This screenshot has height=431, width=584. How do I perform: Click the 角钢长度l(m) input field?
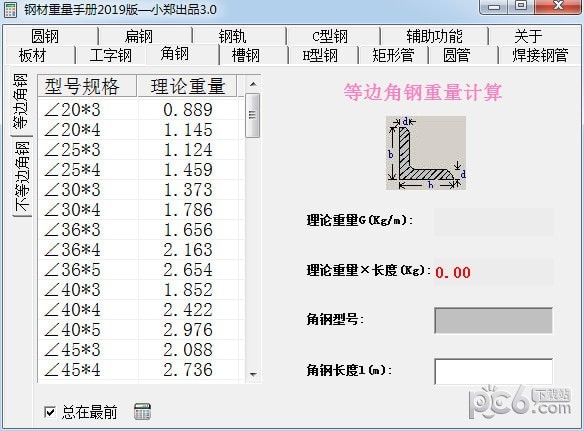pos(493,371)
